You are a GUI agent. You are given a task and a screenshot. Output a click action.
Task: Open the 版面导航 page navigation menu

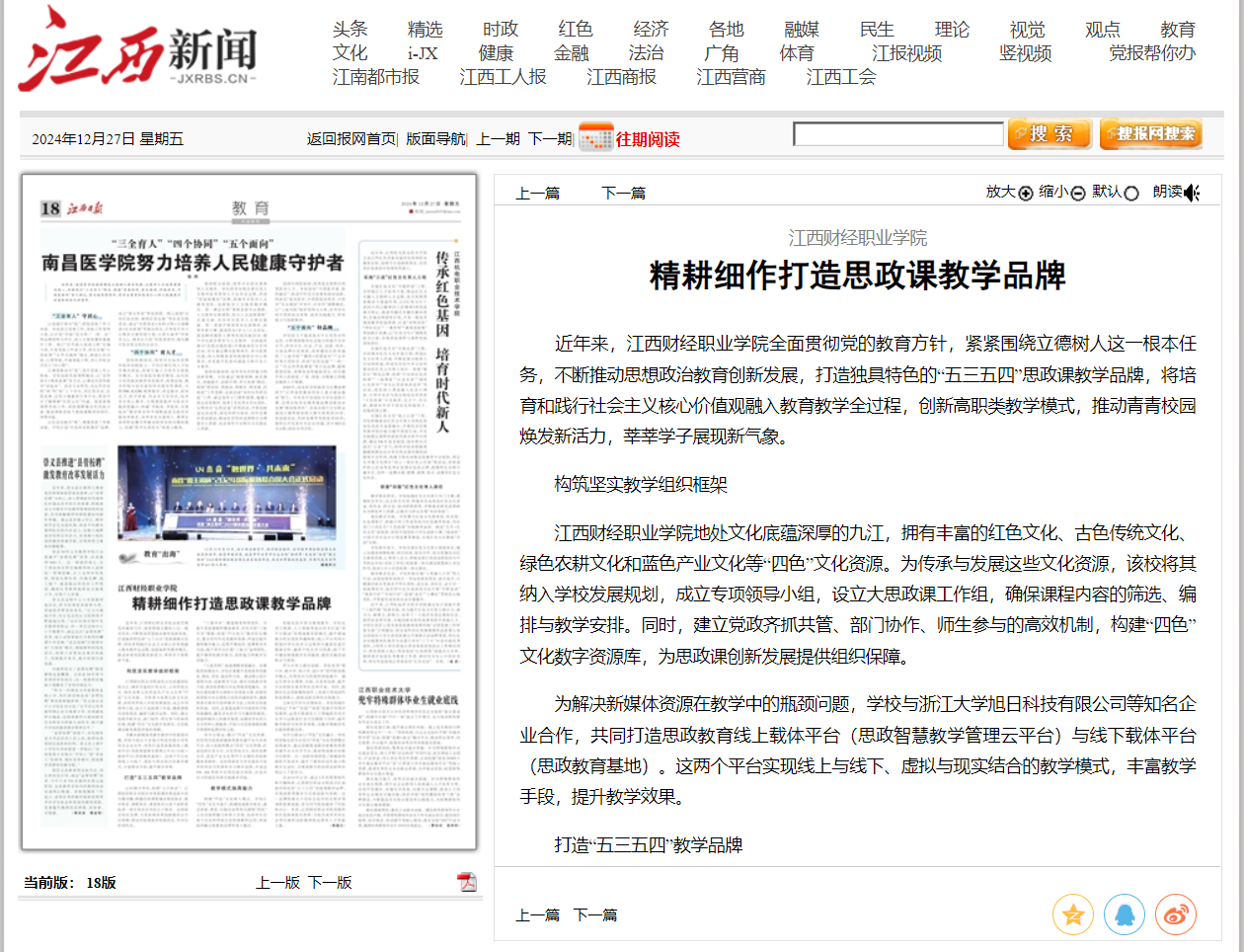[x=434, y=139]
